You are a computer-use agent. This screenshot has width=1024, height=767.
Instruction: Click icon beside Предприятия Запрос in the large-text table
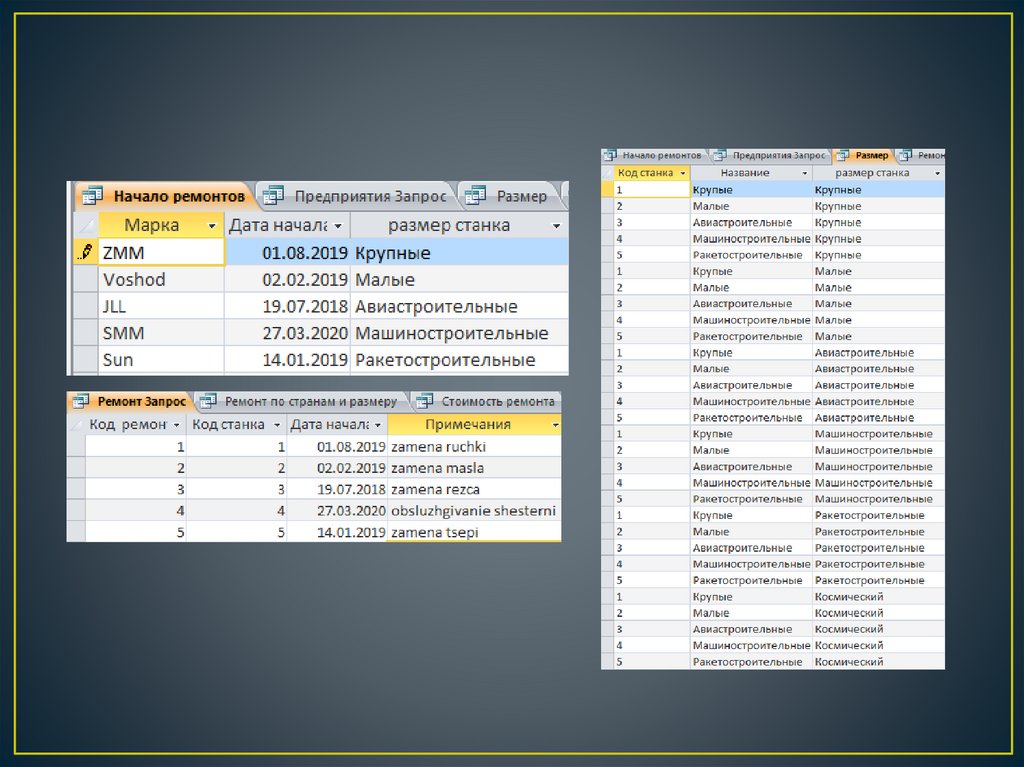point(273,196)
